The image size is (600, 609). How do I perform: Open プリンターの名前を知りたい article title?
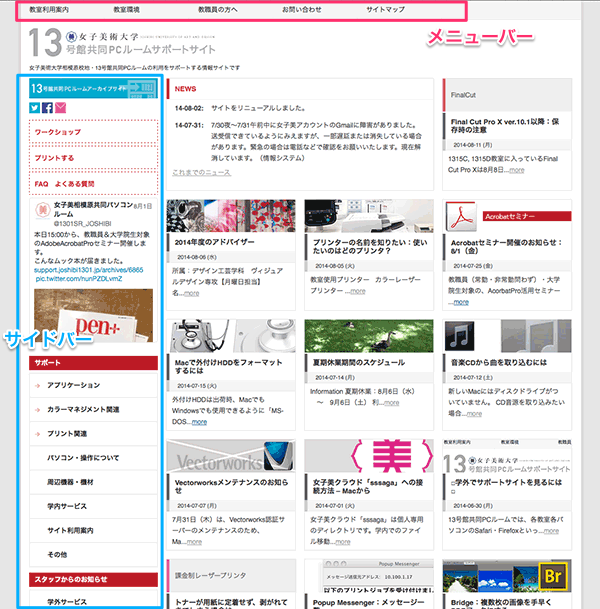370,246
